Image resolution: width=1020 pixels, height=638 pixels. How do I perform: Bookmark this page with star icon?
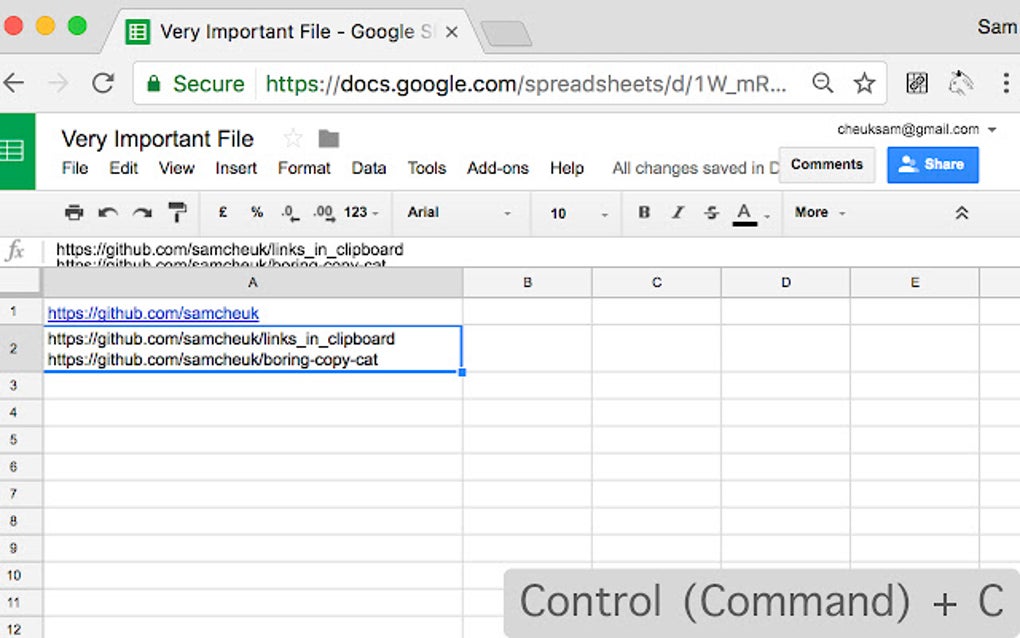click(x=864, y=83)
